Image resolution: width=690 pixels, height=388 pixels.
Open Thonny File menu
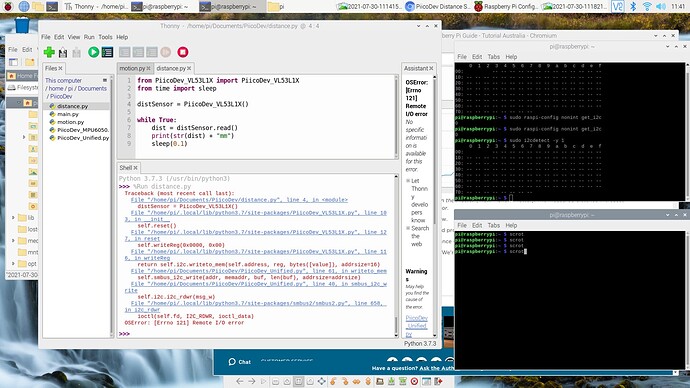46,37
